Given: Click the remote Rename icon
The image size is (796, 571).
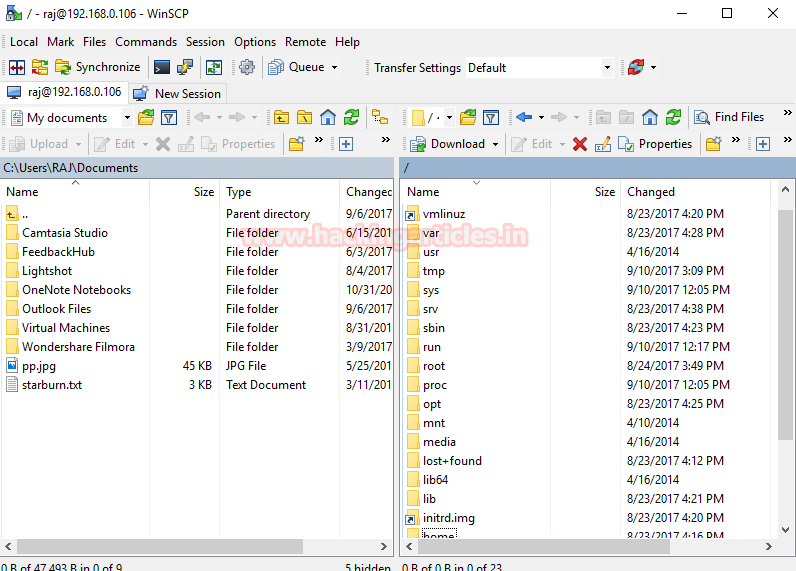Looking at the screenshot, I should click(x=603, y=144).
